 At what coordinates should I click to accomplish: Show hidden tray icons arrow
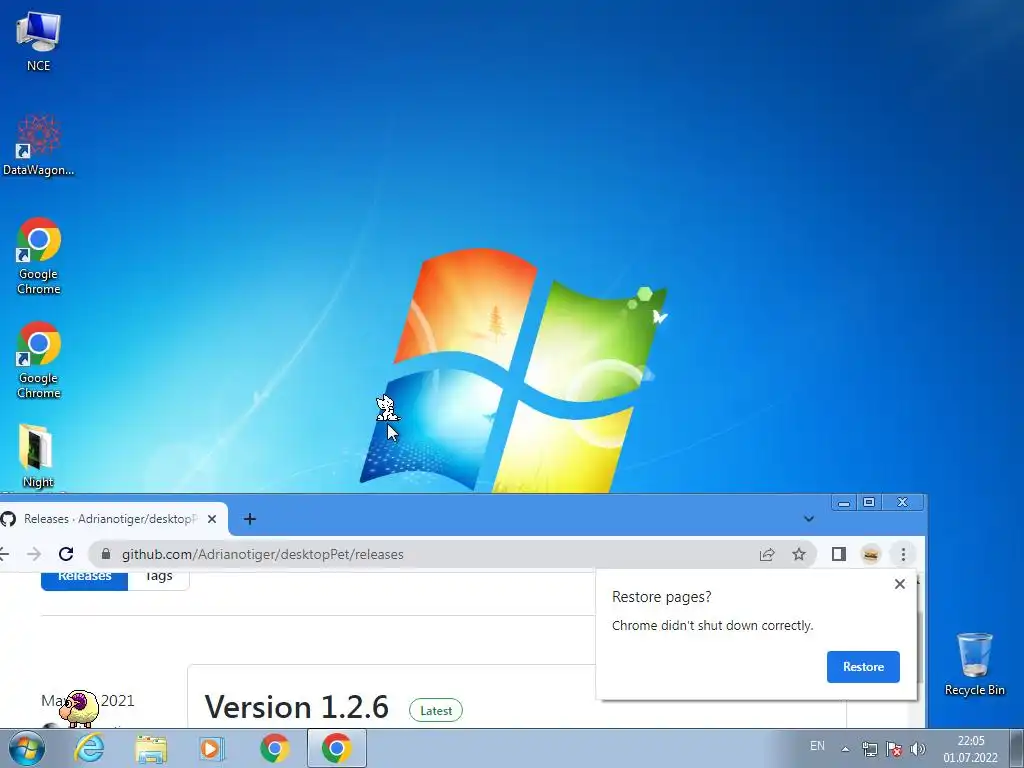point(845,749)
